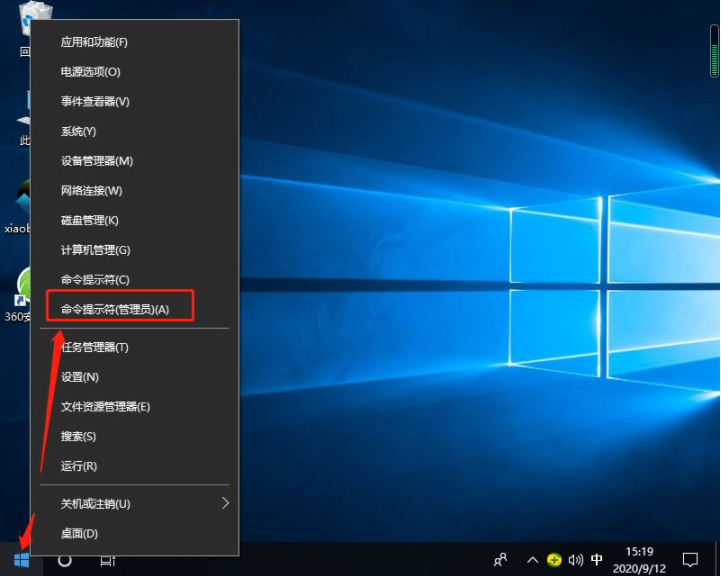The image size is (721, 576).
Task: Click the People icon in taskbar
Action: point(501,560)
